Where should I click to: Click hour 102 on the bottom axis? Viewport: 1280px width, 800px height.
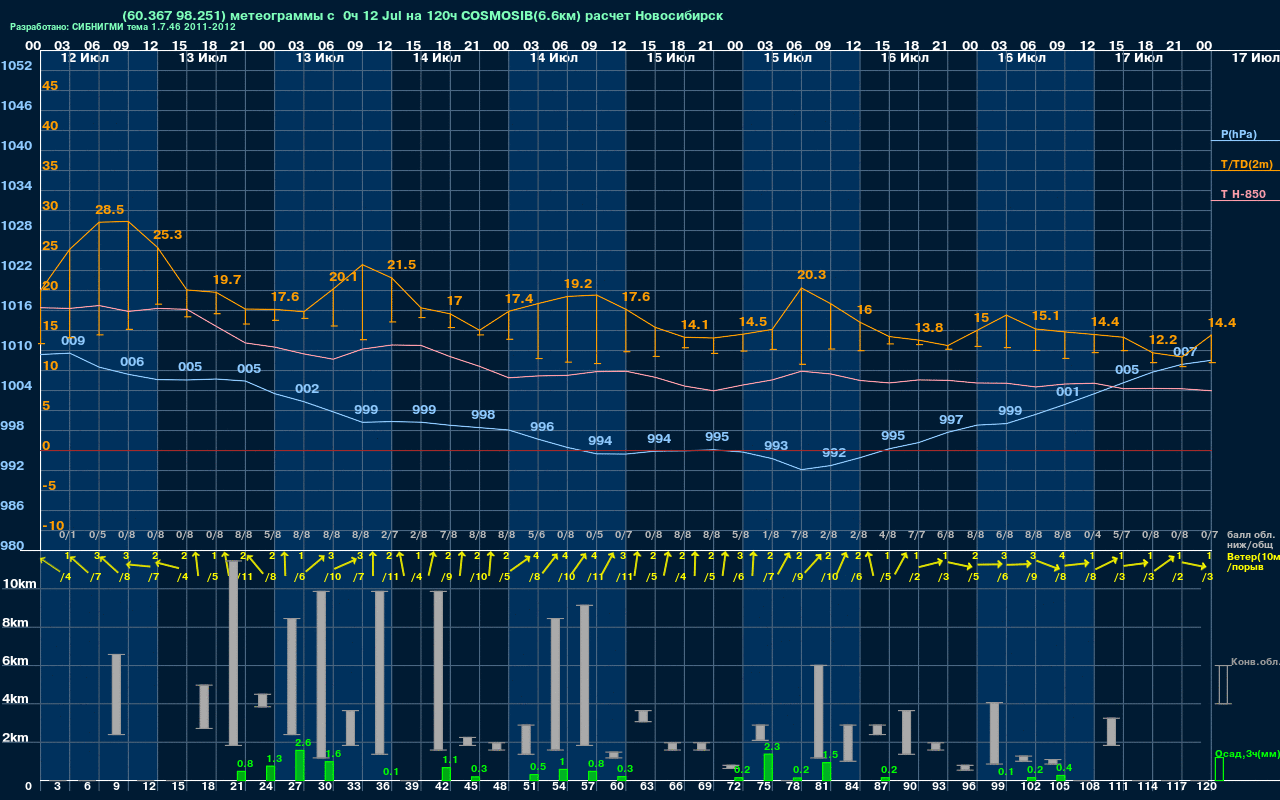1031,787
